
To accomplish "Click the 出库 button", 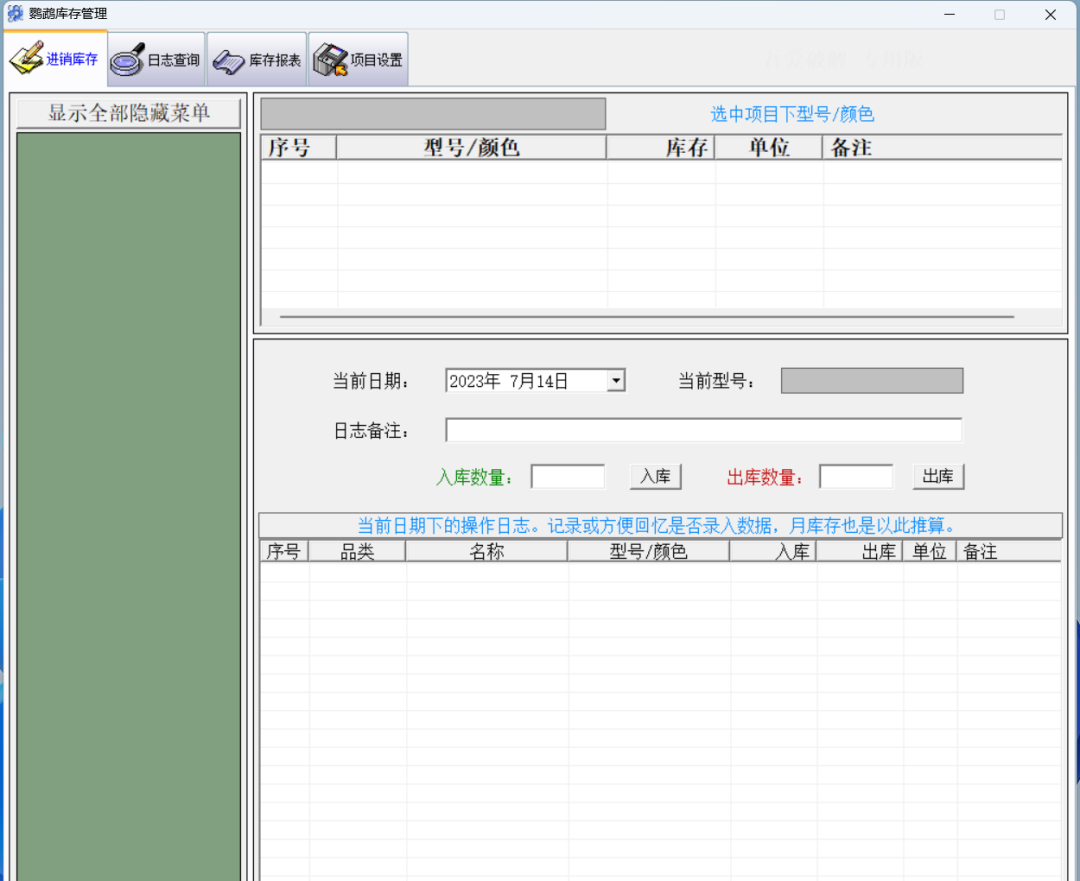I will click(x=938, y=476).
